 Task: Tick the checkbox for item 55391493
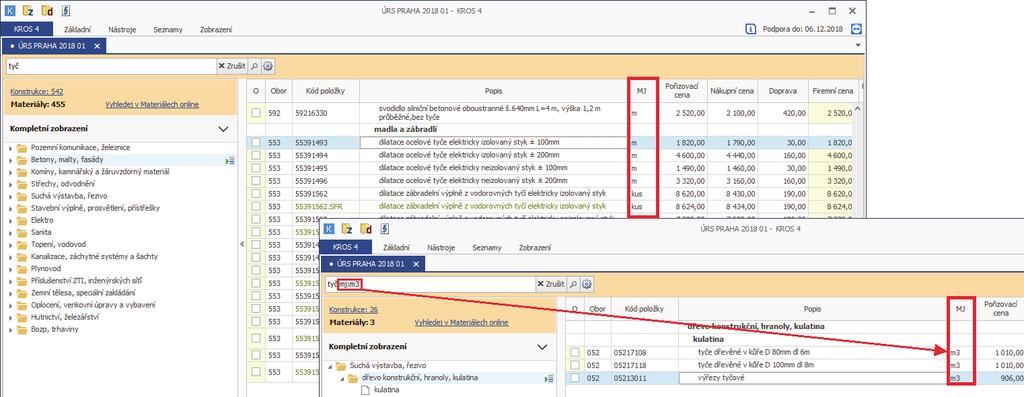(x=256, y=142)
